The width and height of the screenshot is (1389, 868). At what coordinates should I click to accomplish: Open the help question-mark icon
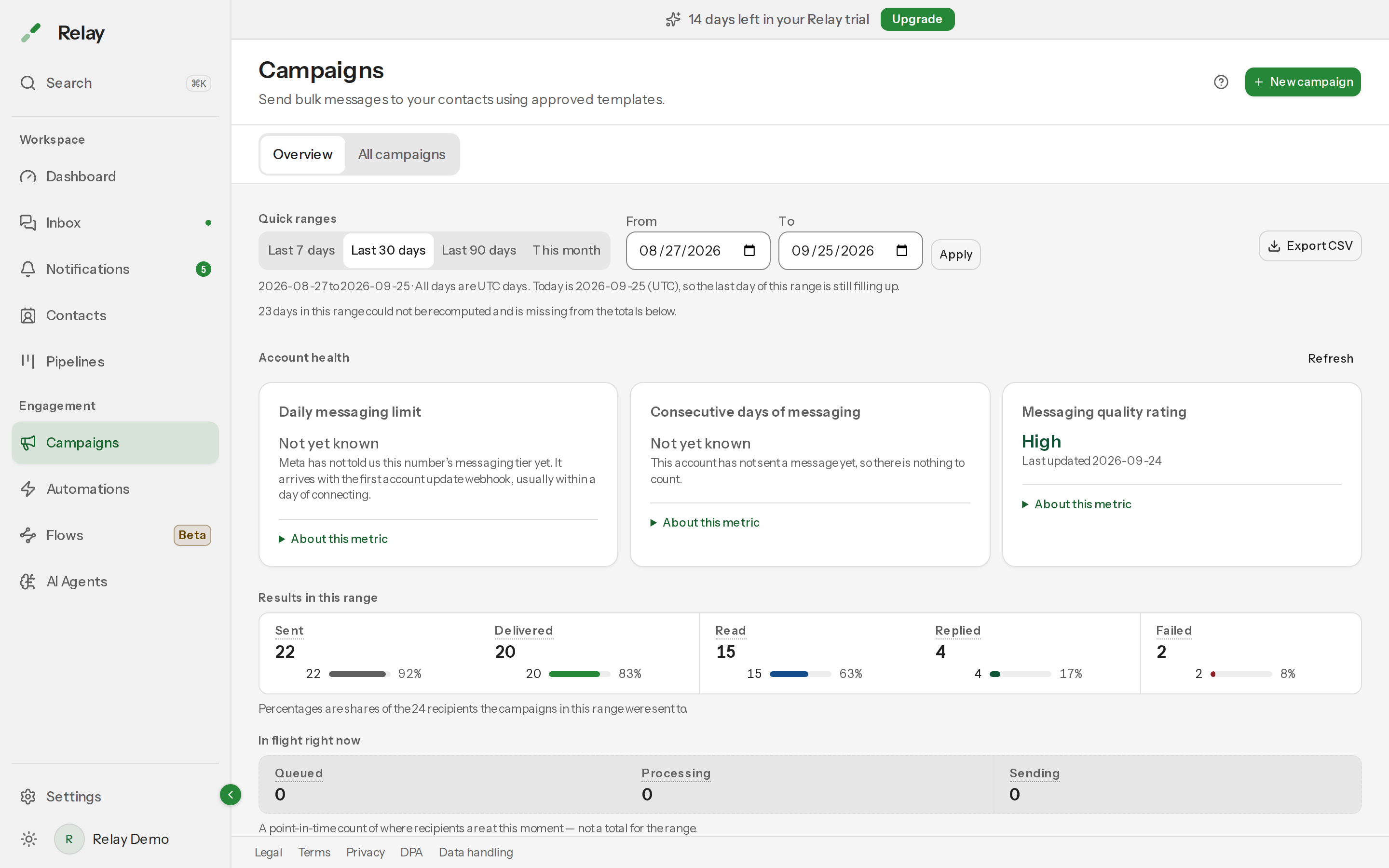point(1221,82)
